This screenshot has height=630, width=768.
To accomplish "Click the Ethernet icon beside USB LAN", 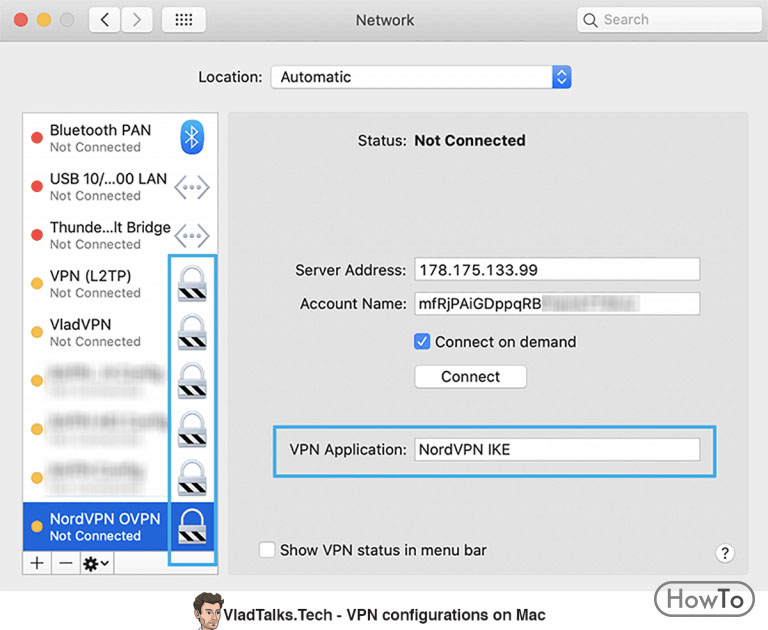I will pos(192,187).
